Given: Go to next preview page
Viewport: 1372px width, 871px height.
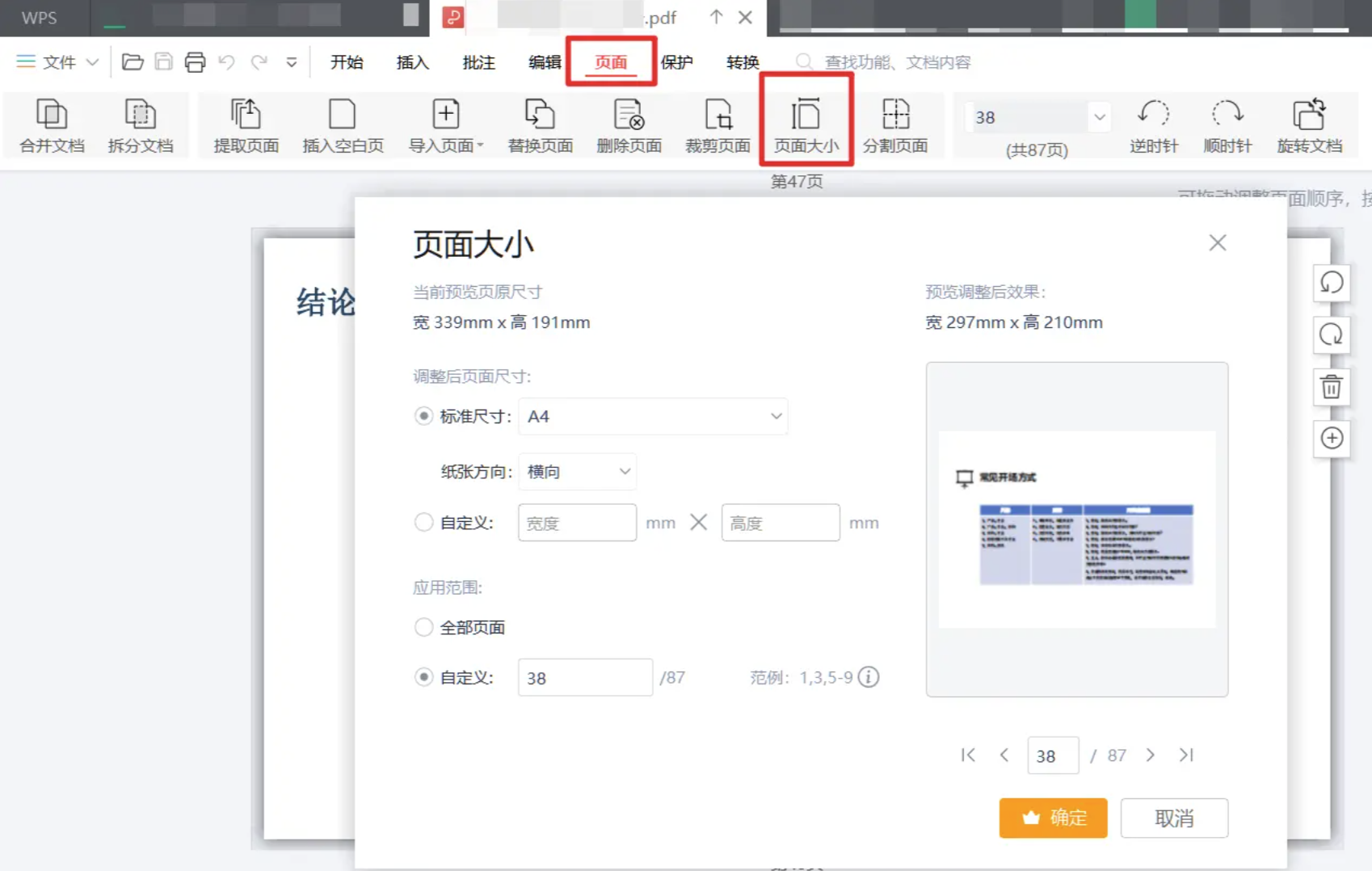Looking at the screenshot, I should pos(1151,755).
